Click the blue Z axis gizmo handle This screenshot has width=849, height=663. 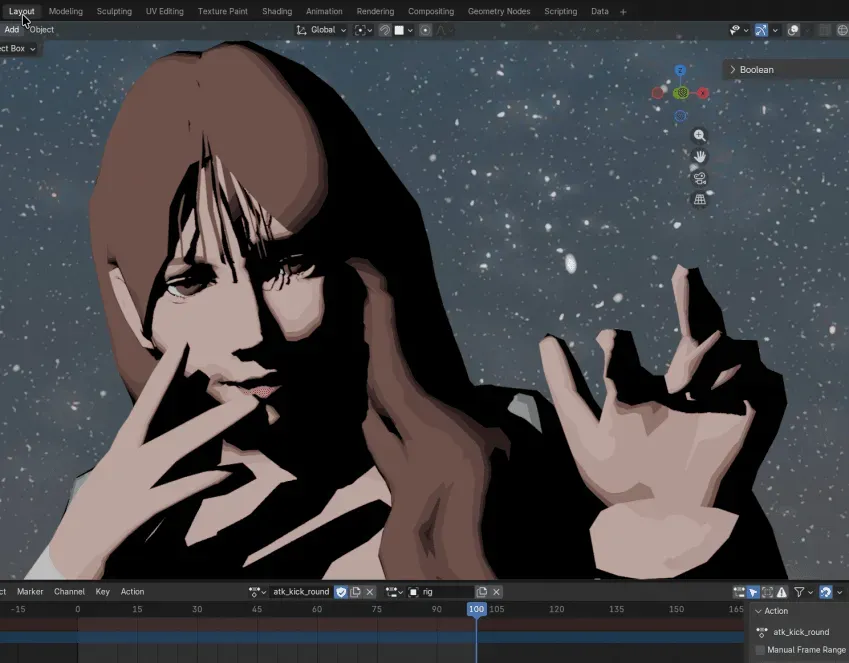click(x=681, y=70)
